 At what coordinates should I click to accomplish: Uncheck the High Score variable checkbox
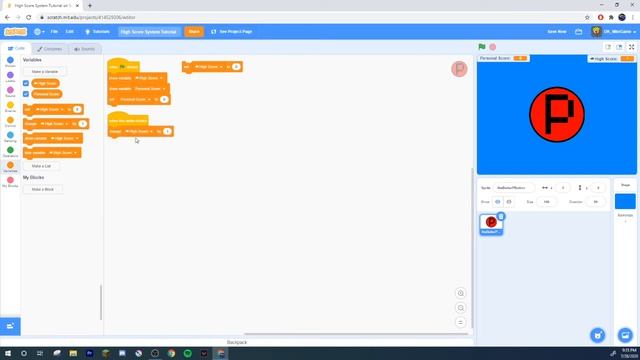tap(26, 83)
